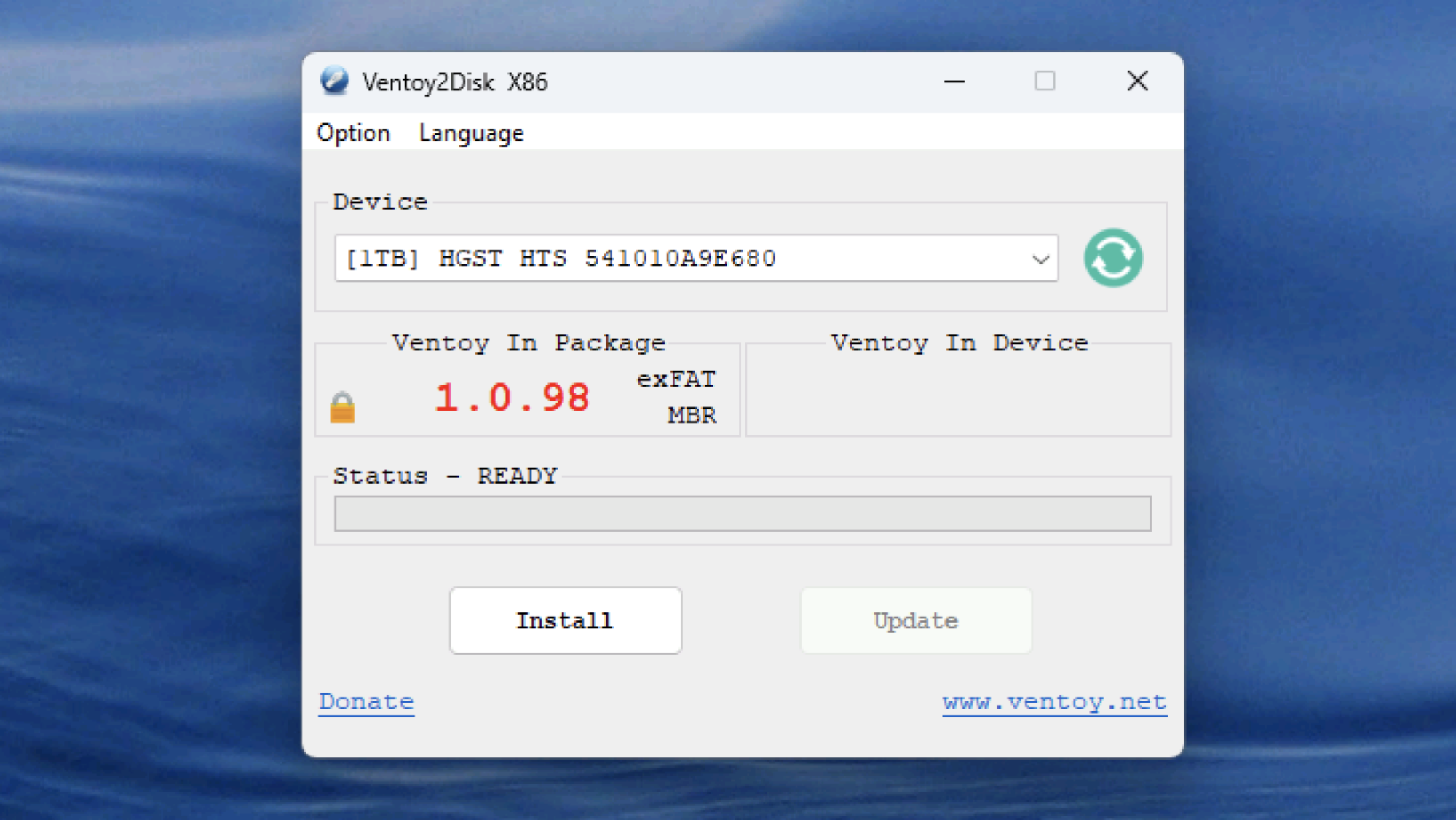Close the Ventoy2Disk window
1456x820 pixels.
1137,81
